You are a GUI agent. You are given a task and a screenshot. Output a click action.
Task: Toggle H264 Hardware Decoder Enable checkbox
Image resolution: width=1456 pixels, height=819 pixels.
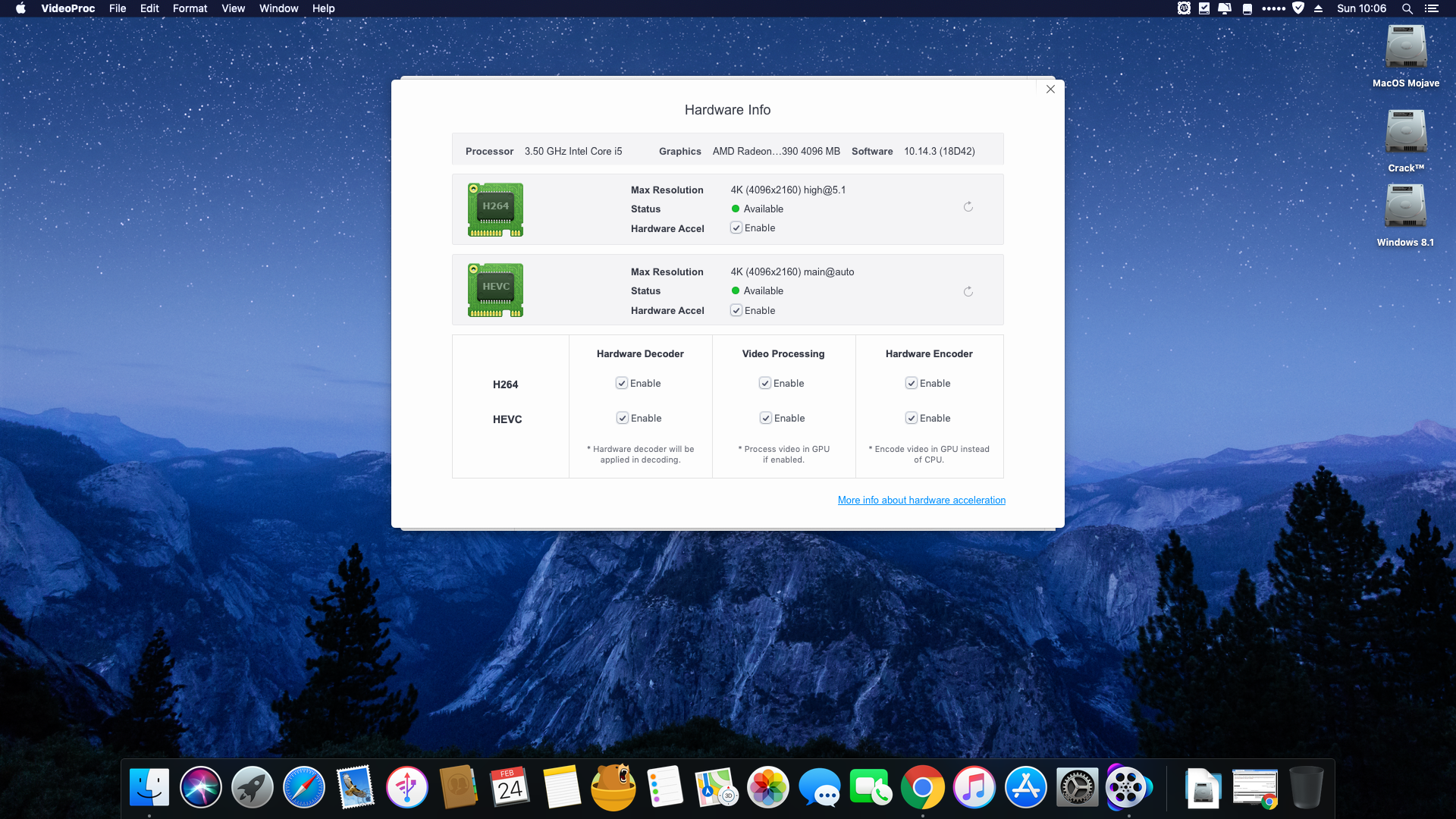(622, 384)
